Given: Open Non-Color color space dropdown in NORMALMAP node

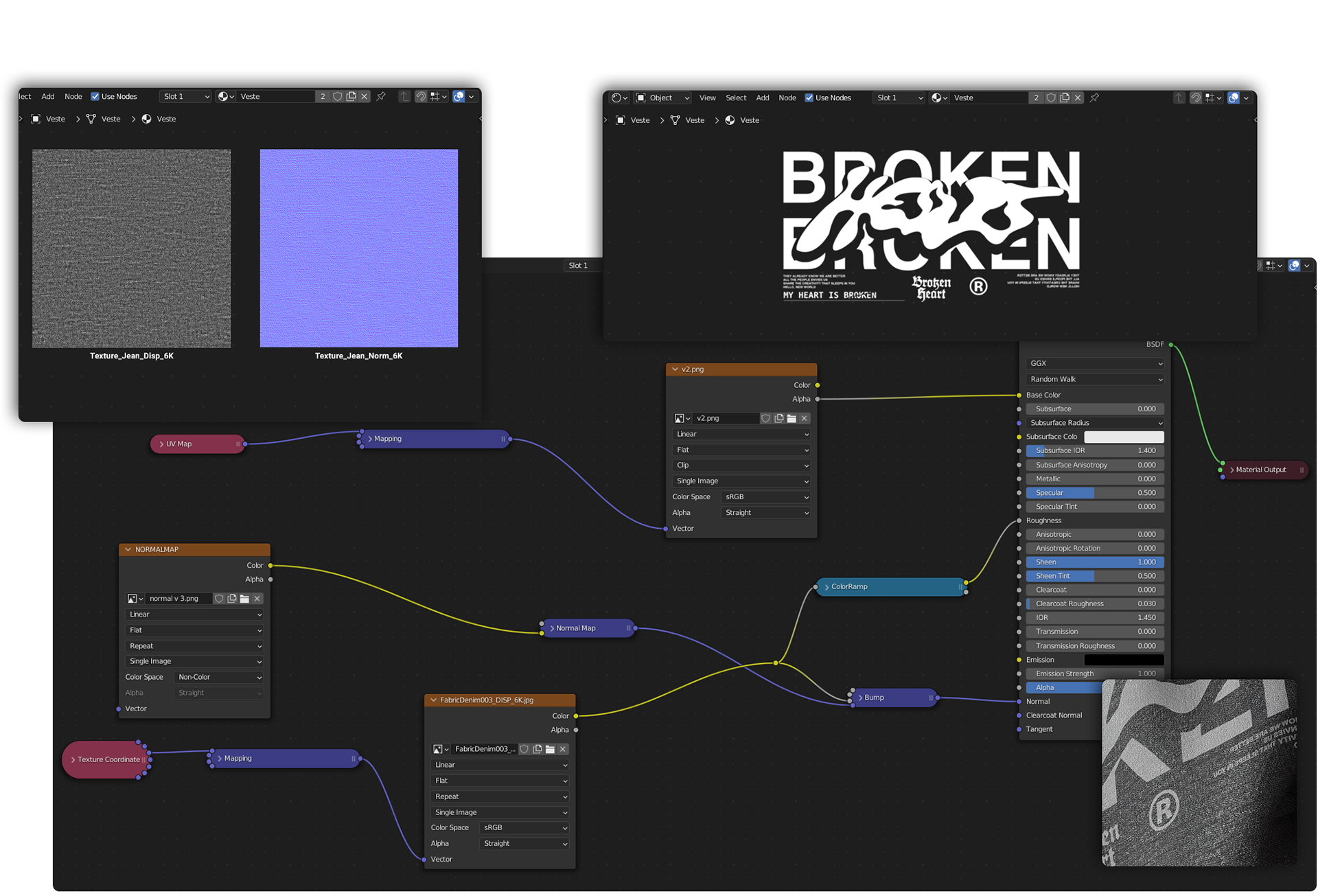Looking at the screenshot, I should click(219, 677).
